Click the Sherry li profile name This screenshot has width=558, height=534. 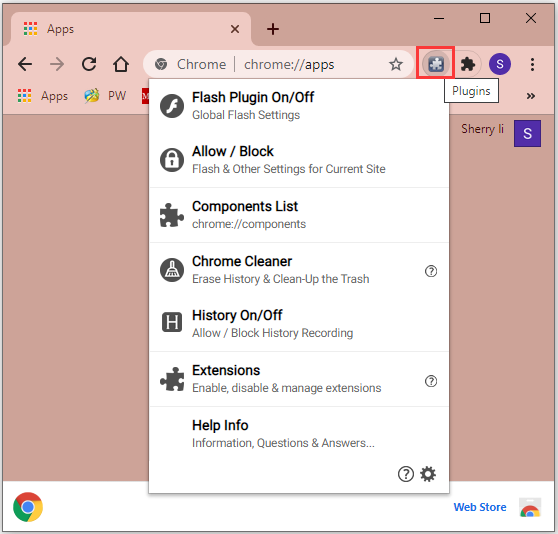pos(482,129)
